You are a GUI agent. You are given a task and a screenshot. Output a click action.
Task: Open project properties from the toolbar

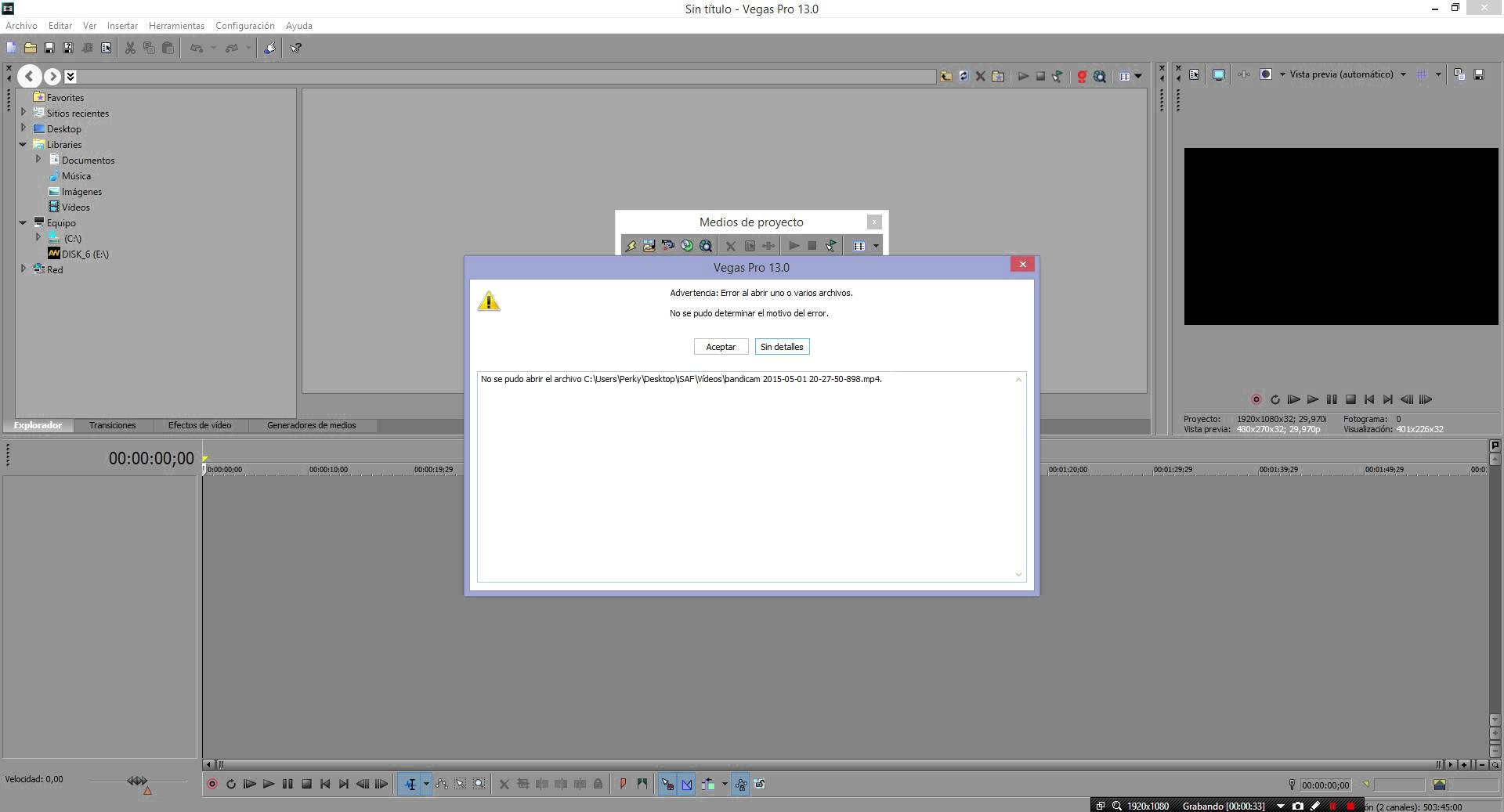(106, 48)
